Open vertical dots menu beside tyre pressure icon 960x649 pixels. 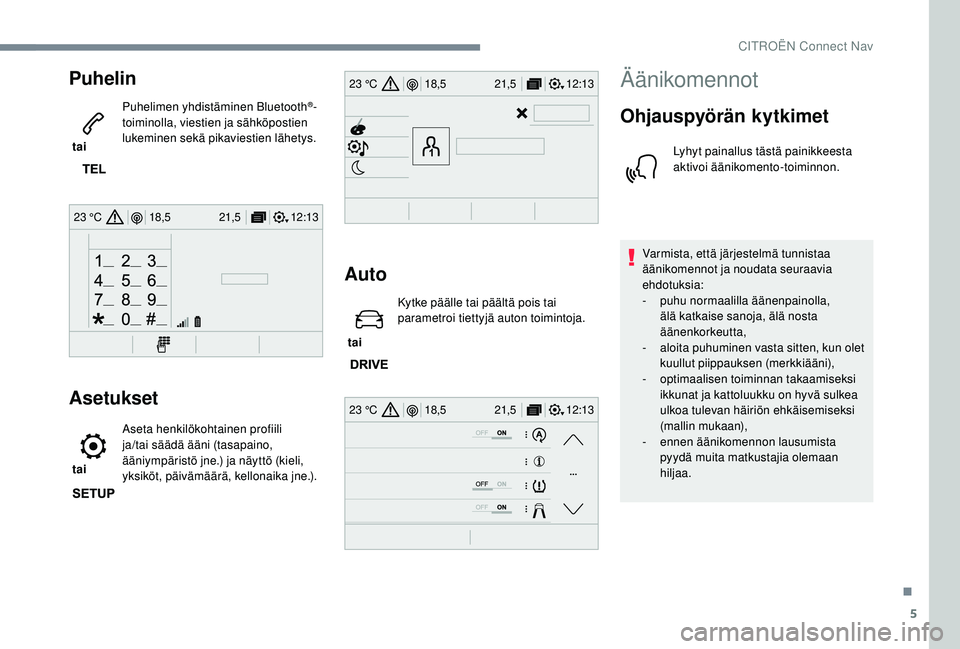[525, 486]
